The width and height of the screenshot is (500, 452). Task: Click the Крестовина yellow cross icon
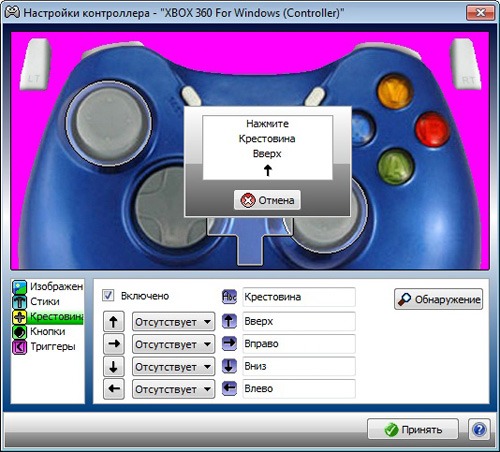click(19, 317)
